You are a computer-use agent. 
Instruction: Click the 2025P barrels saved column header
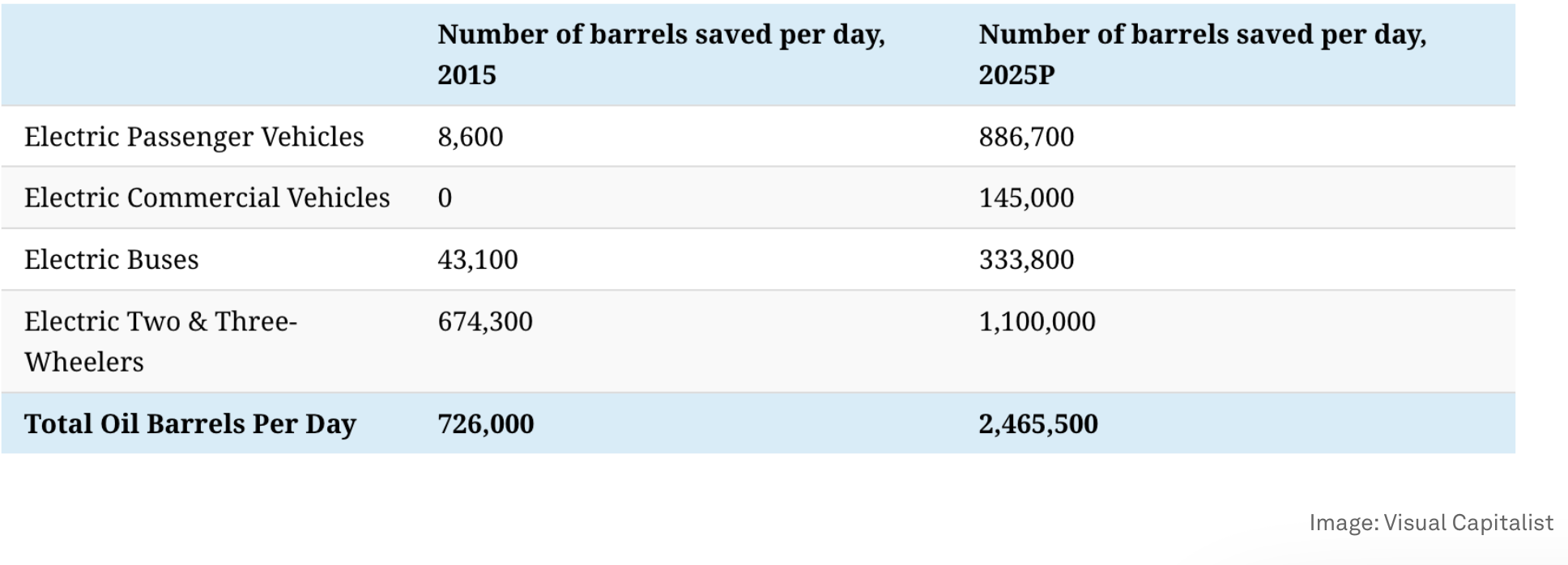[1202, 54]
